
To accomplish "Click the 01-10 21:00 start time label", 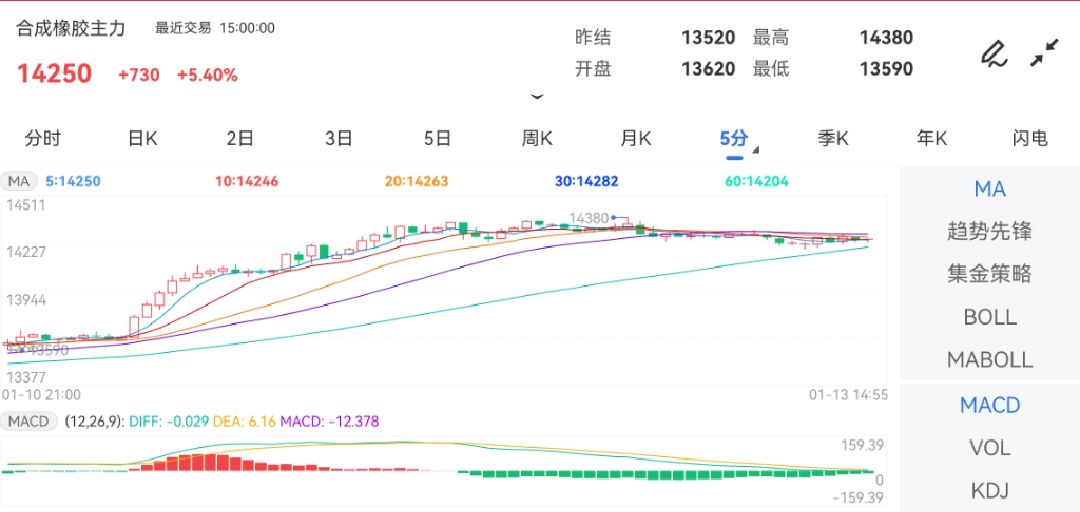I will [41, 395].
